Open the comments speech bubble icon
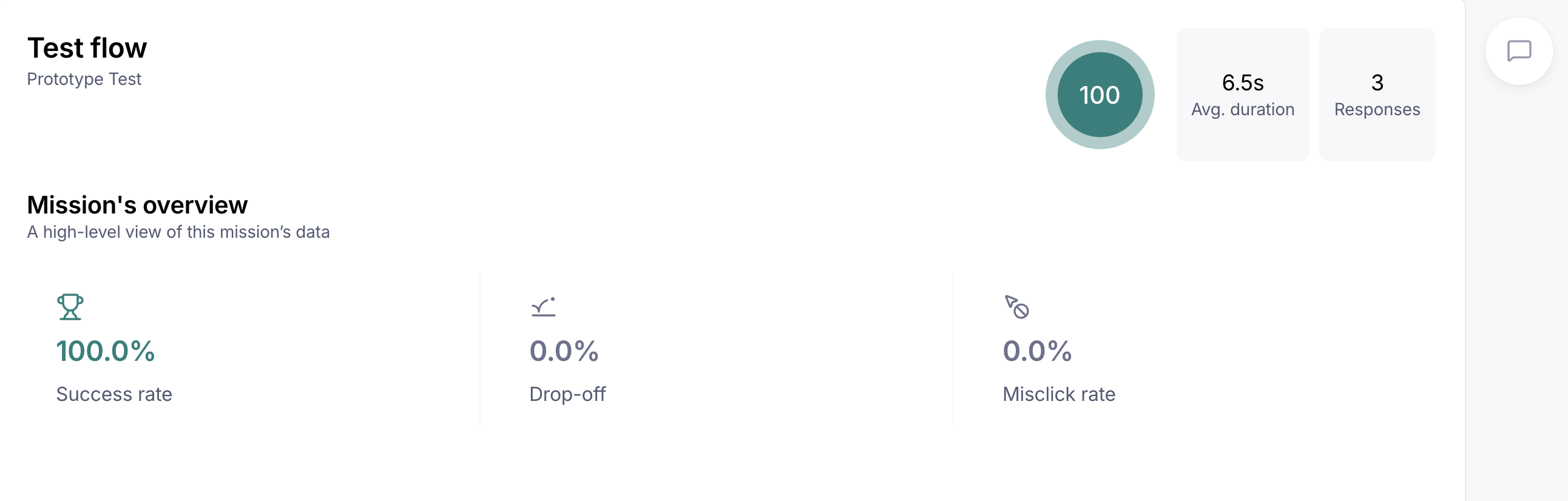 (1519, 51)
